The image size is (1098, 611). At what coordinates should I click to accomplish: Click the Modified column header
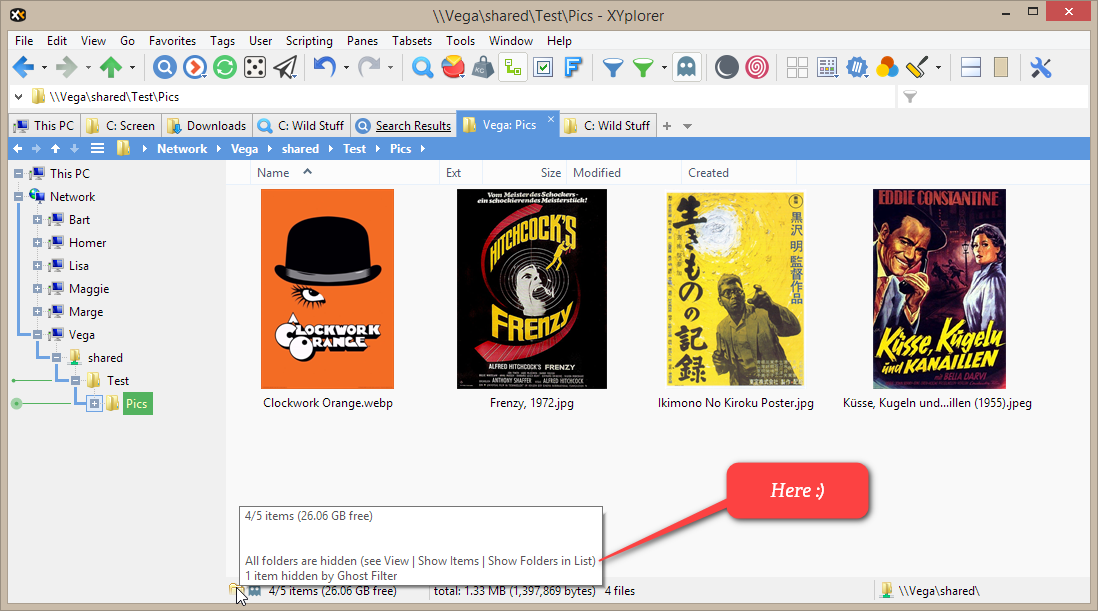(597, 173)
